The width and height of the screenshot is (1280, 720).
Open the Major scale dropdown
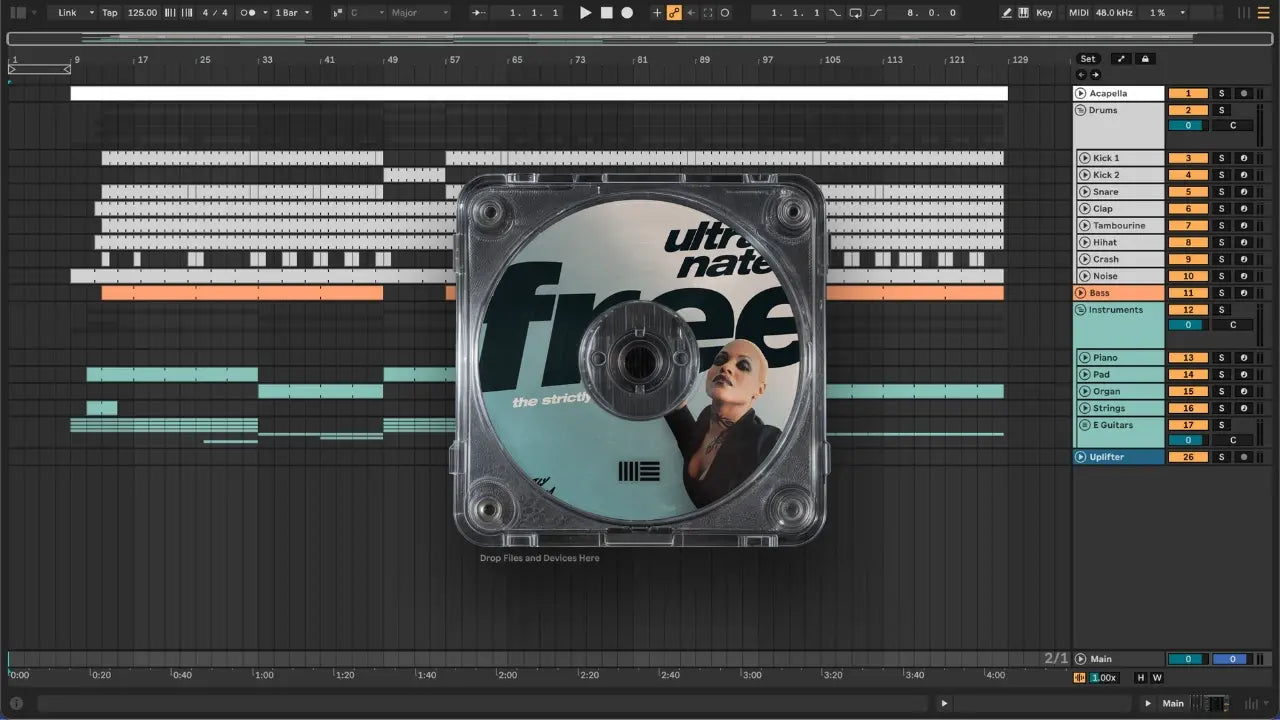click(420, 13)
